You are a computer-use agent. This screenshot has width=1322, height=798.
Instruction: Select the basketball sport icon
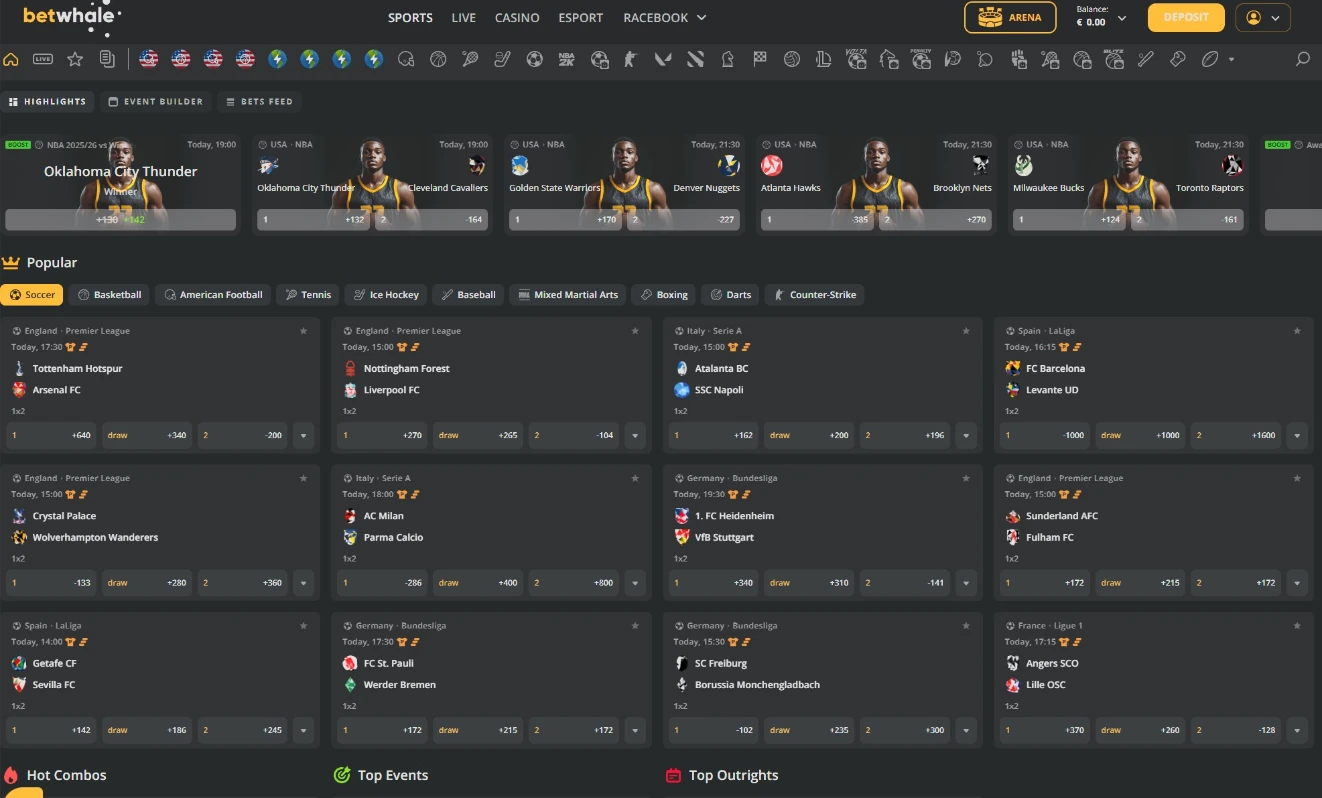[x=437, y=60]
